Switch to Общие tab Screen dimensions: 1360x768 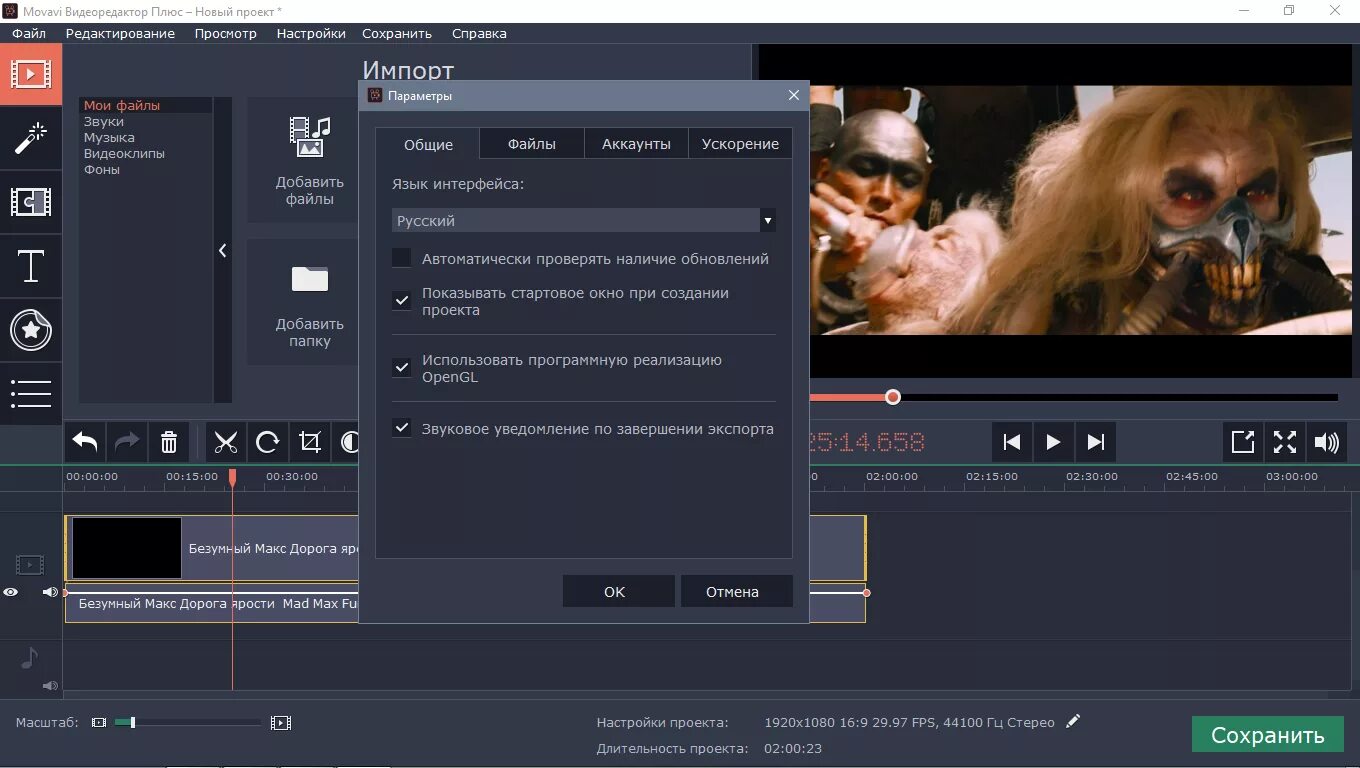[x=428, y=144]
